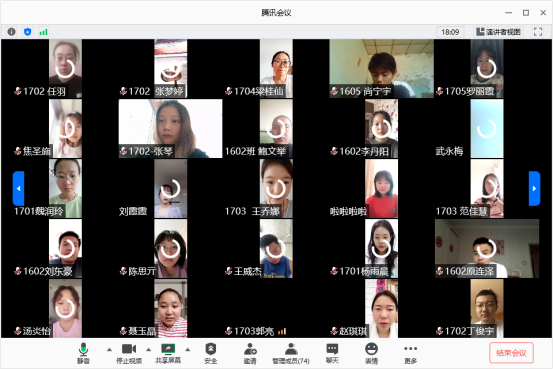The width and height of the screenshot is (553, 369).
Task: Open the security shield menu in the toolbar
Action: 211,353
